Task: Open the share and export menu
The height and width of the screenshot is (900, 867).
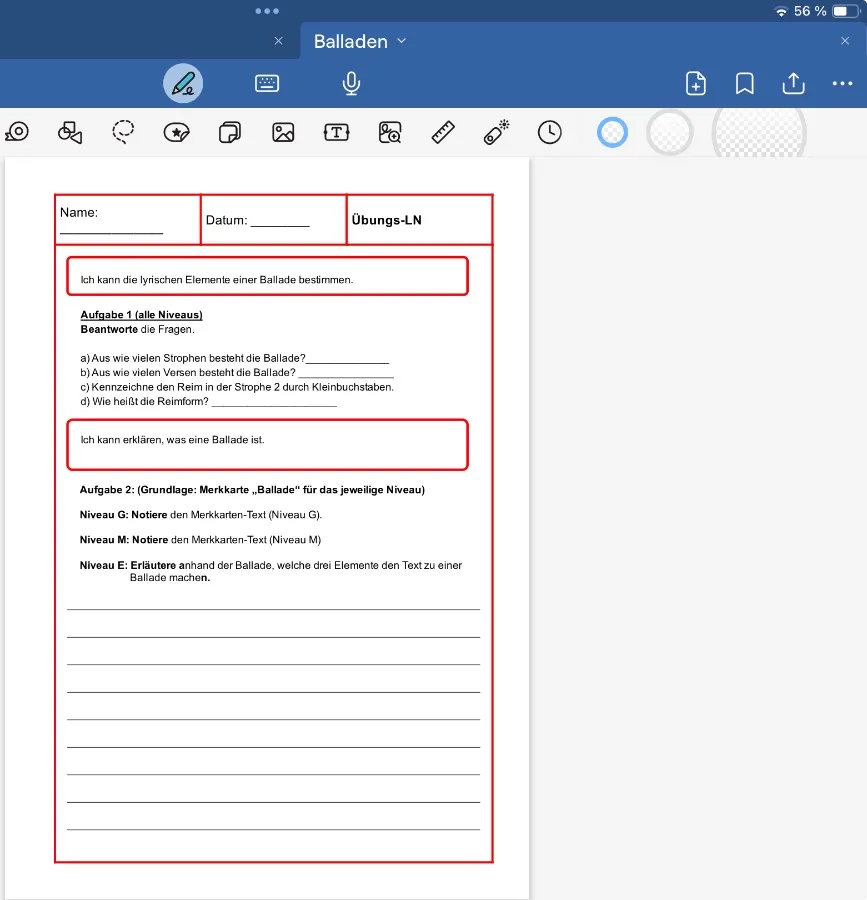Action: (793, 84)
